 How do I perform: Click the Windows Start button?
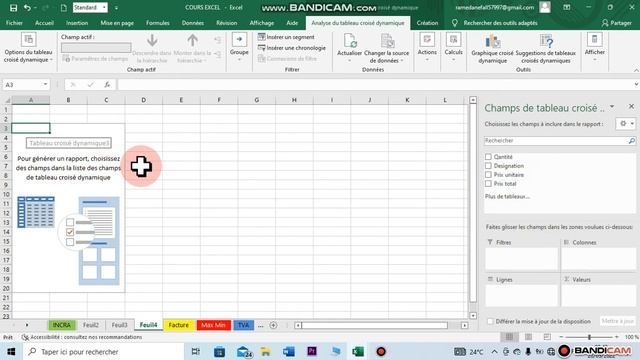pos(11,351)
